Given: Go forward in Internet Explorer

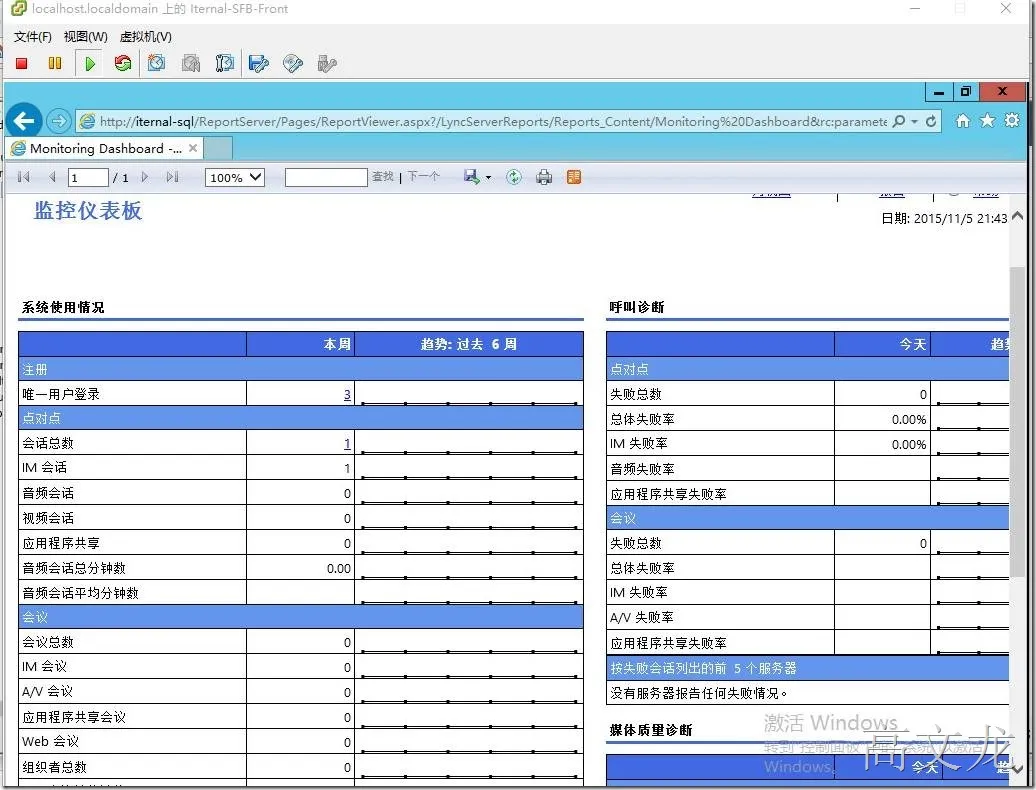Looking at the screenshot, I should coord(59,121).
